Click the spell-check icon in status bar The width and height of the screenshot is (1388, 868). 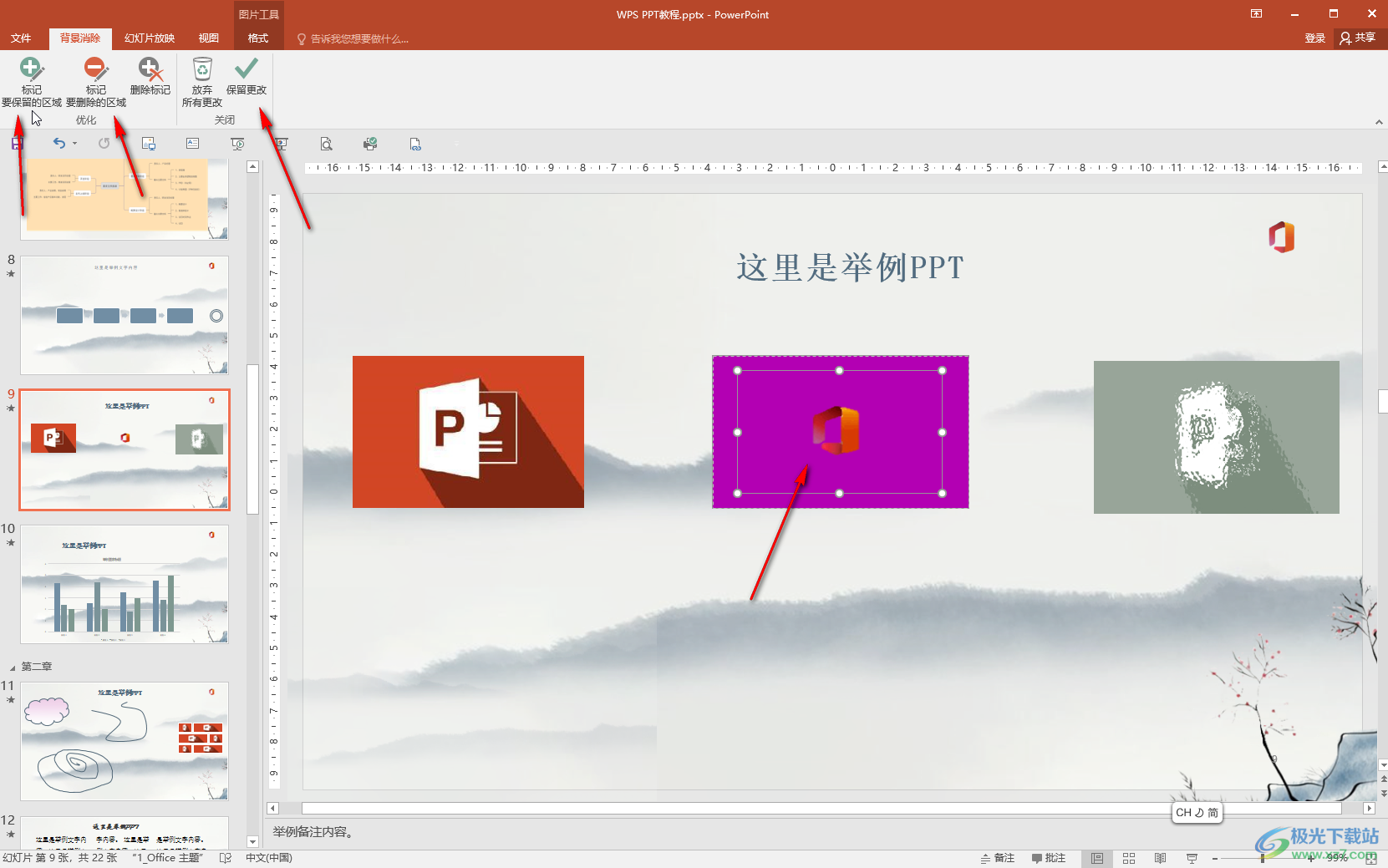pos(225,858)
